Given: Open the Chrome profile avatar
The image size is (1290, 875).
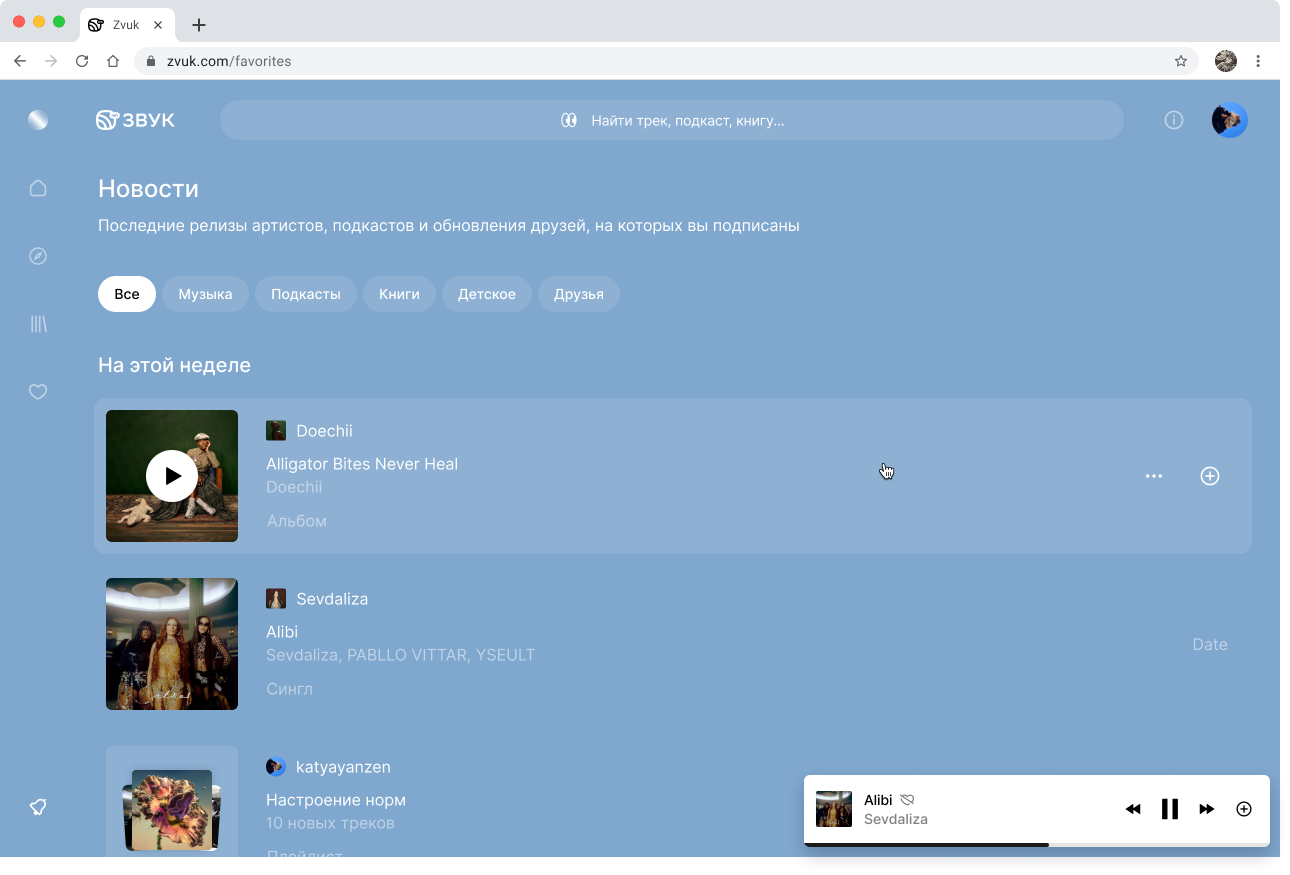Looking at the screenshot, I should coord(1226,61).
